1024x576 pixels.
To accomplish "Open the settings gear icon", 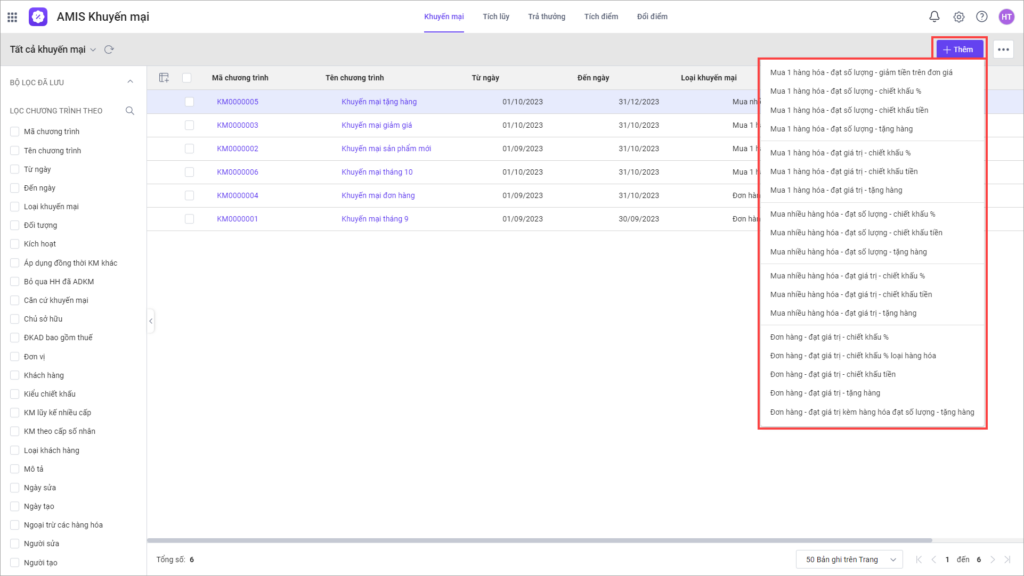I will point(958,17).
